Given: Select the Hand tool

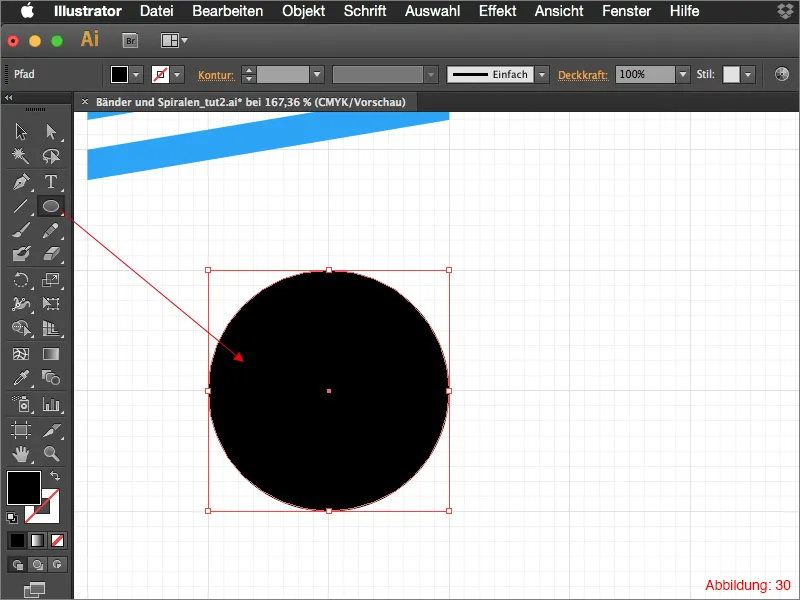Looking at the screenshot, I should tap(20, 454).
